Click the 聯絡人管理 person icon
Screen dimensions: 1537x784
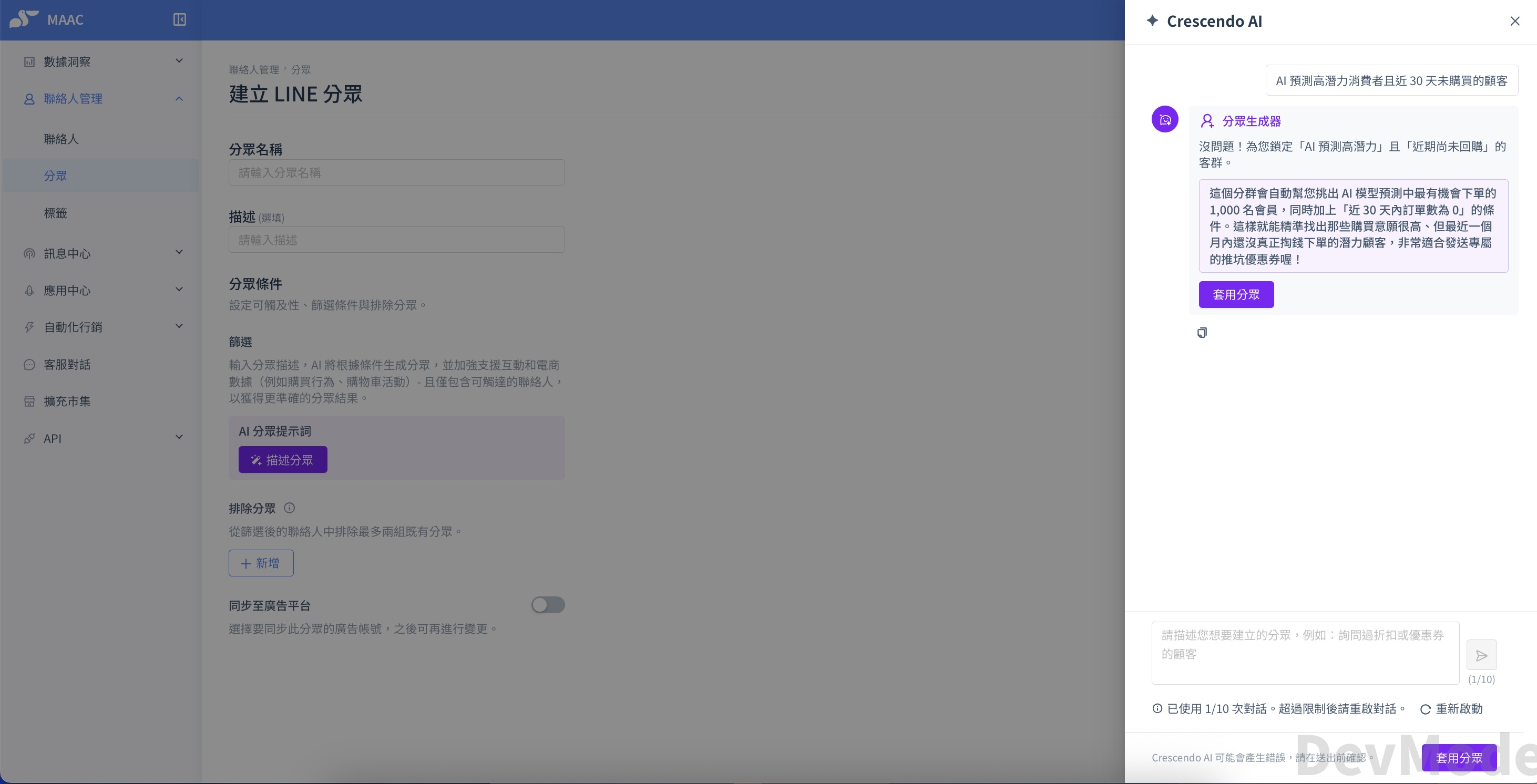coord(29,98)
